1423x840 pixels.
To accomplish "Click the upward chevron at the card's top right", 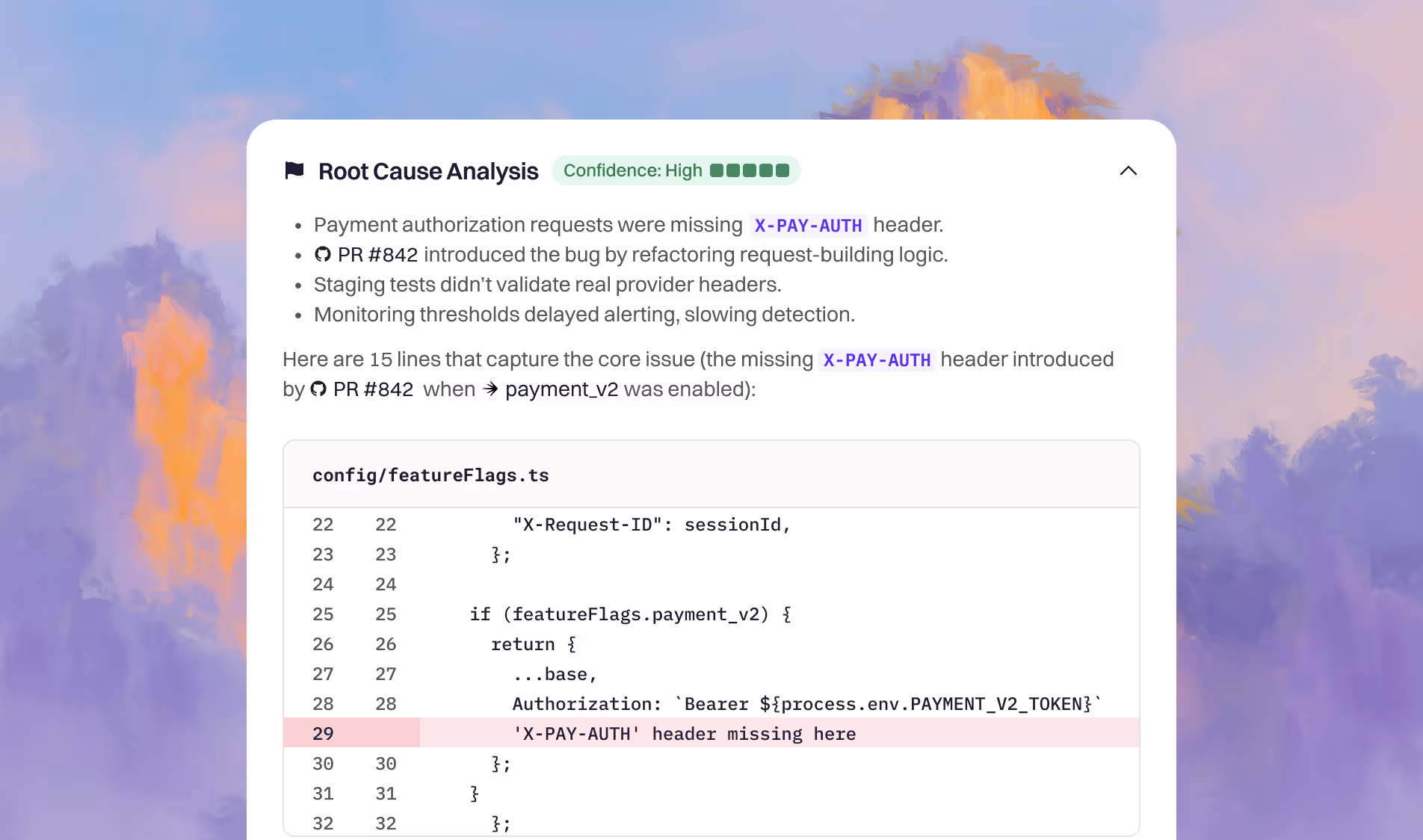I will (x=1129, y=170).
